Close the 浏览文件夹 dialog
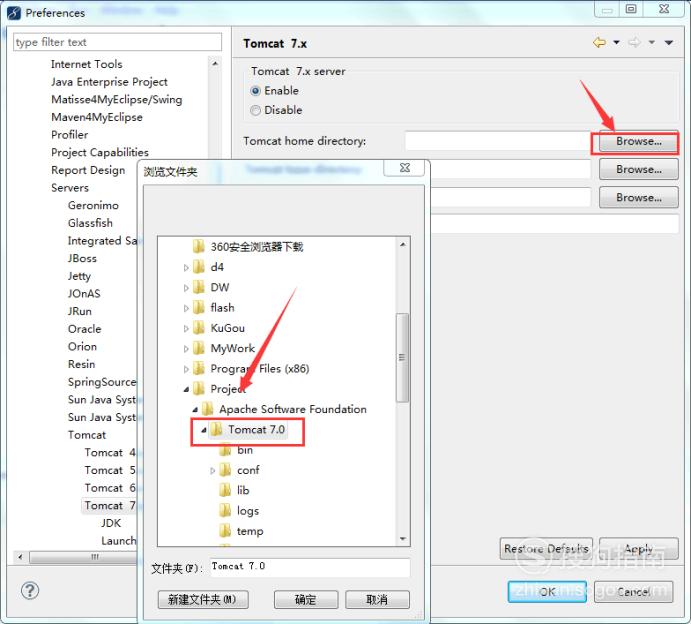 tap(405, 167)
